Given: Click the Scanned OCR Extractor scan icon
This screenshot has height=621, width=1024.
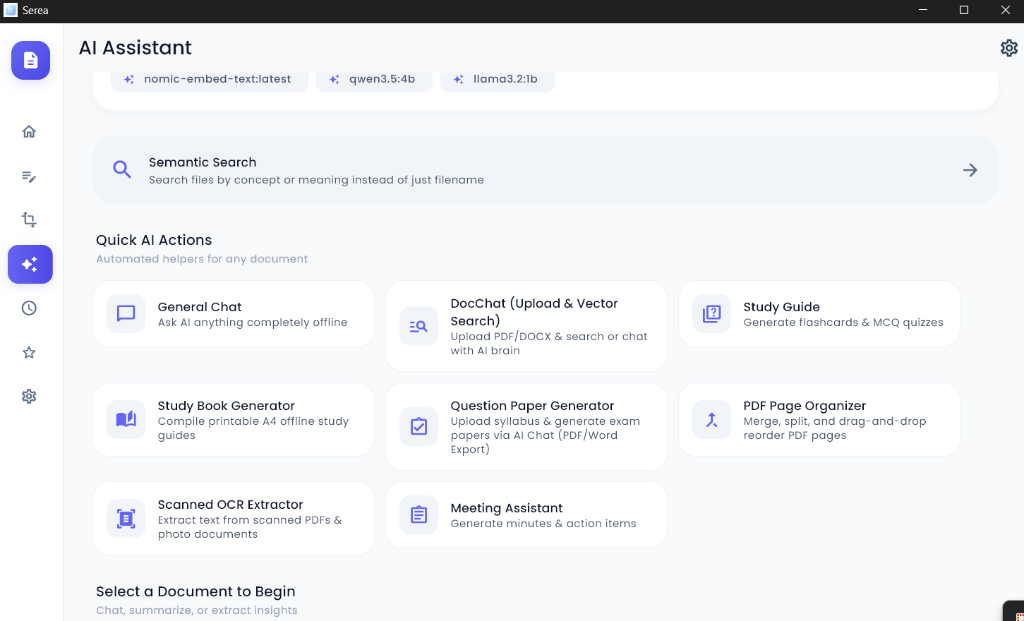Looking at the screenshot, I should 125,518.
